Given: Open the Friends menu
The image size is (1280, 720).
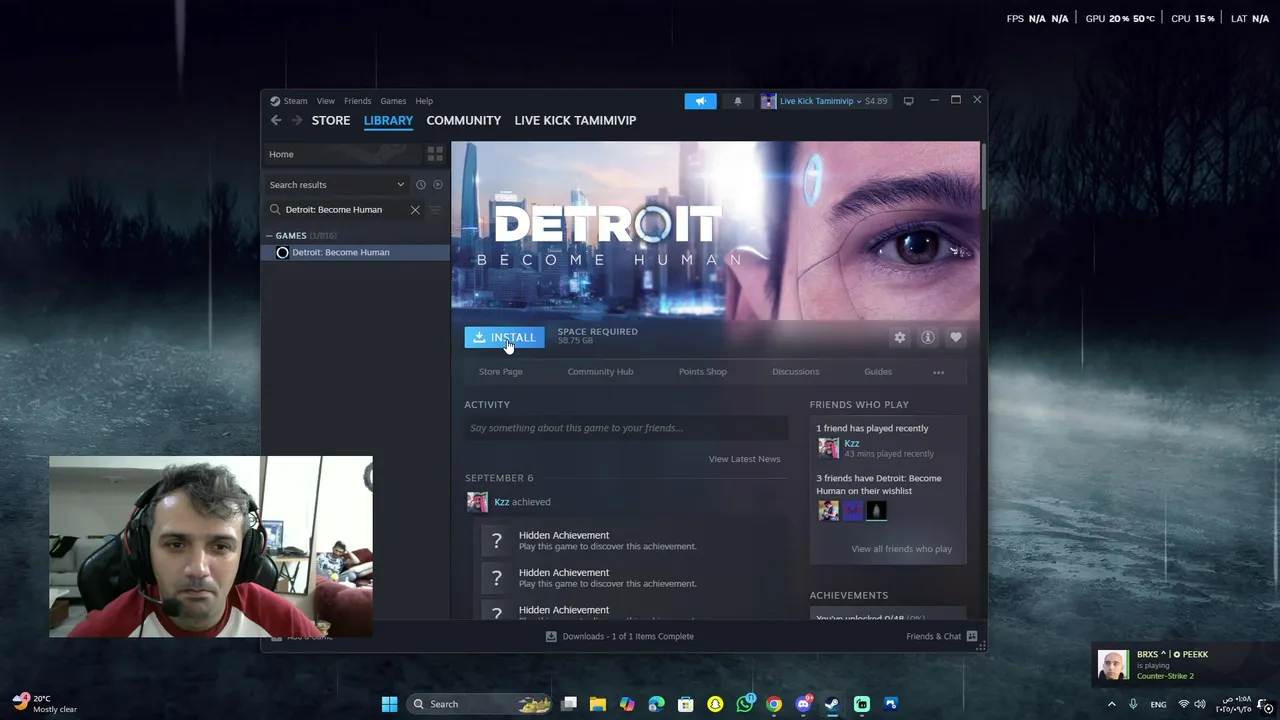Looking at the screenshot, I should (x=357, y=101).
